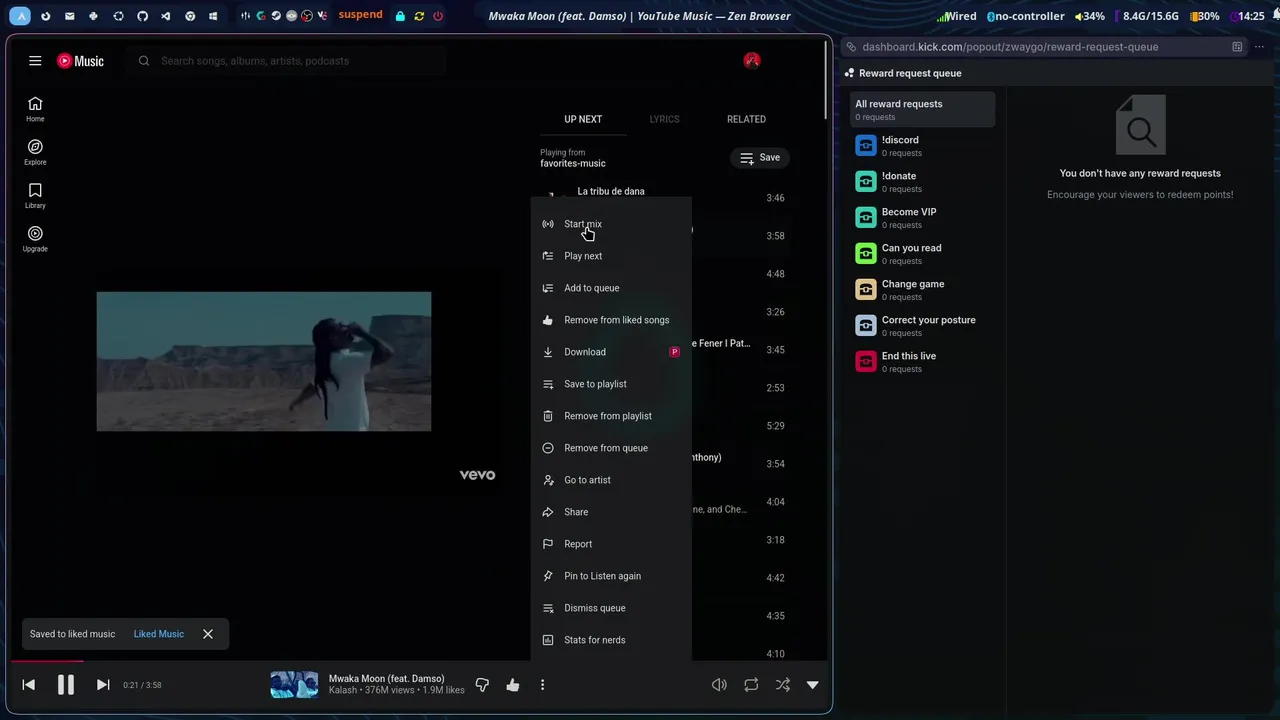
Task: Open the Kick window three-dot menu
Action: [x=1259, y=47]
